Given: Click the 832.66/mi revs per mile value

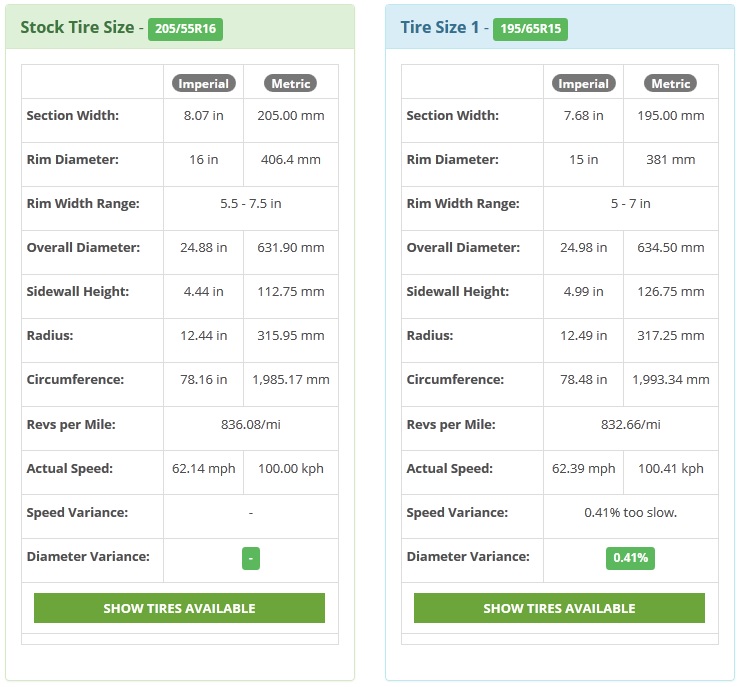Looking at the screenshot, I should click(x=631, y=424).
